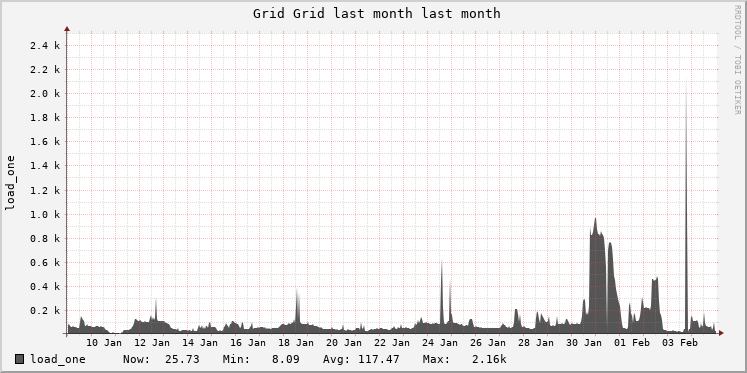Image resolution: width=747 pixels, height=373 pixels.
Task: Click the 'Max: 2.16k' statistic
Action: pos(464,359)
